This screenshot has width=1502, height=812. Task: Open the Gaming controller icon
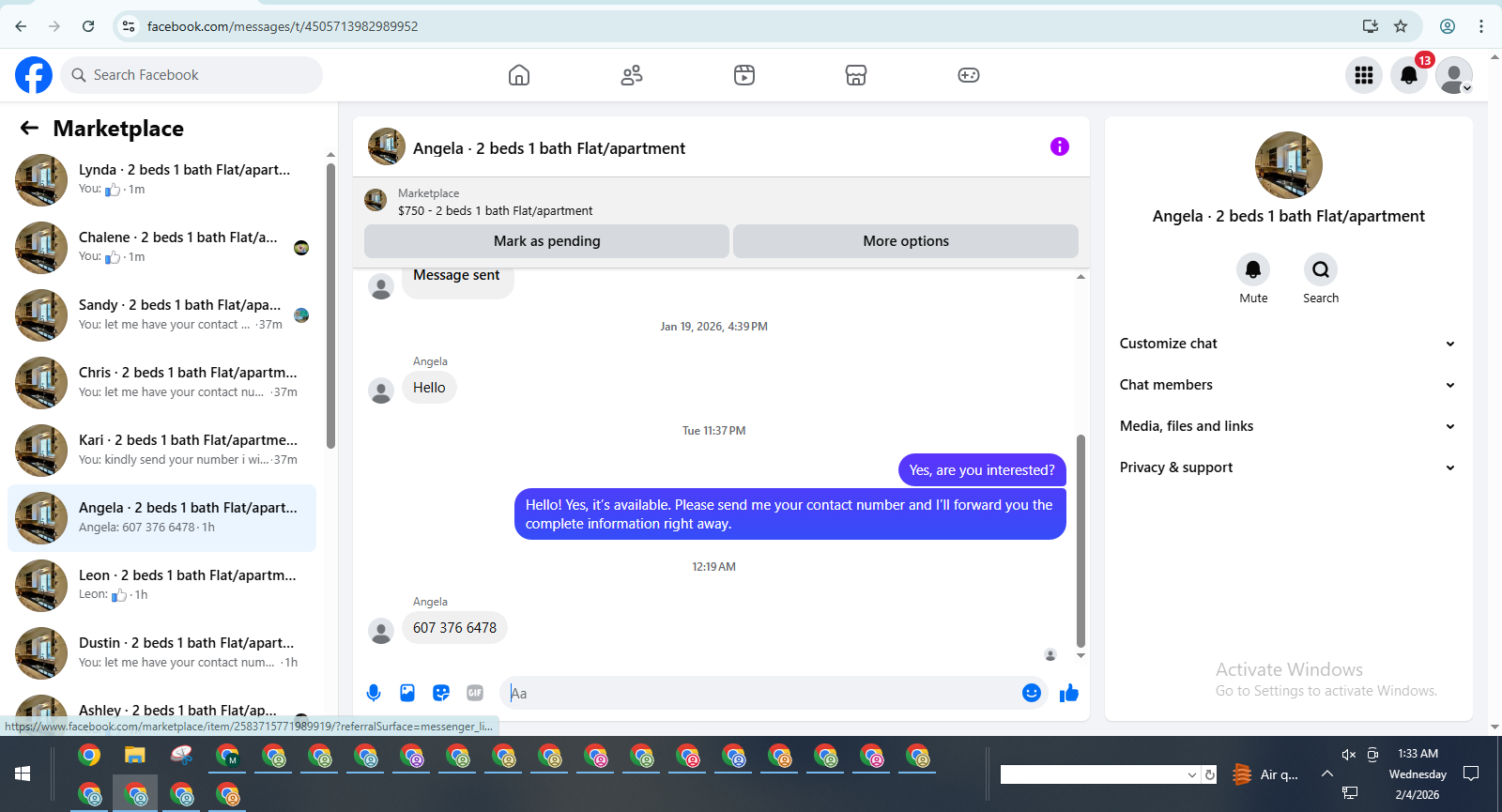[969, 75]
